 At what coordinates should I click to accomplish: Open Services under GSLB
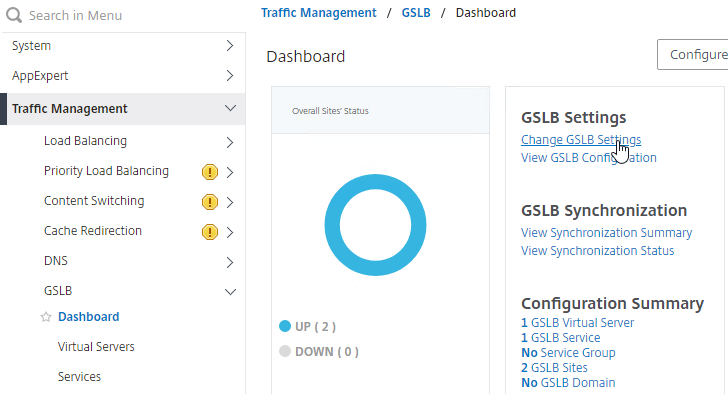point(79,376)
